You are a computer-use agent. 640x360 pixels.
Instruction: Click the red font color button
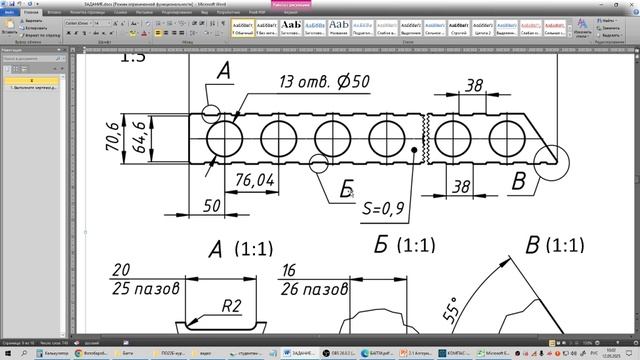144,33
